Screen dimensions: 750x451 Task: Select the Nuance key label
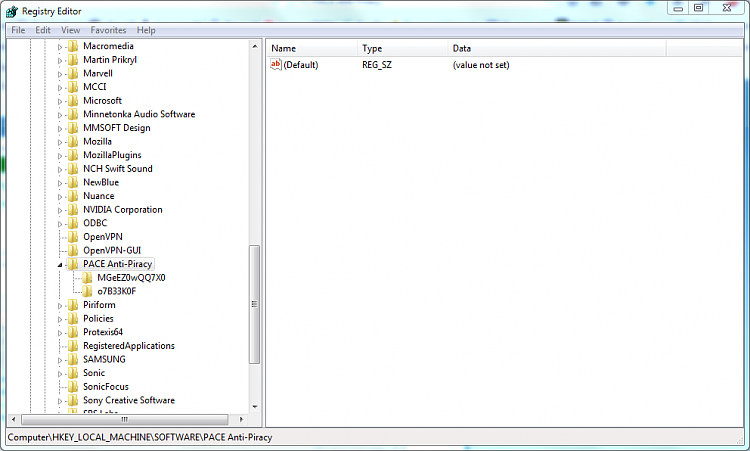[x=99, y=196]
